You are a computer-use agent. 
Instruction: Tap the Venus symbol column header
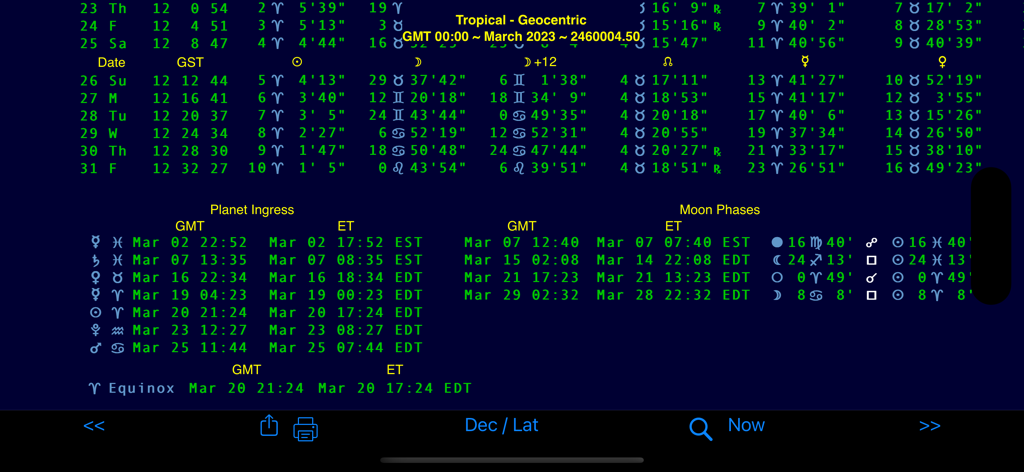941,62
